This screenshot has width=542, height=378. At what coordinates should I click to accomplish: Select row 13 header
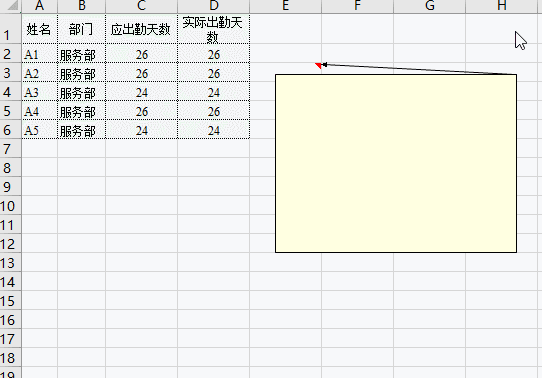[10, 262]
